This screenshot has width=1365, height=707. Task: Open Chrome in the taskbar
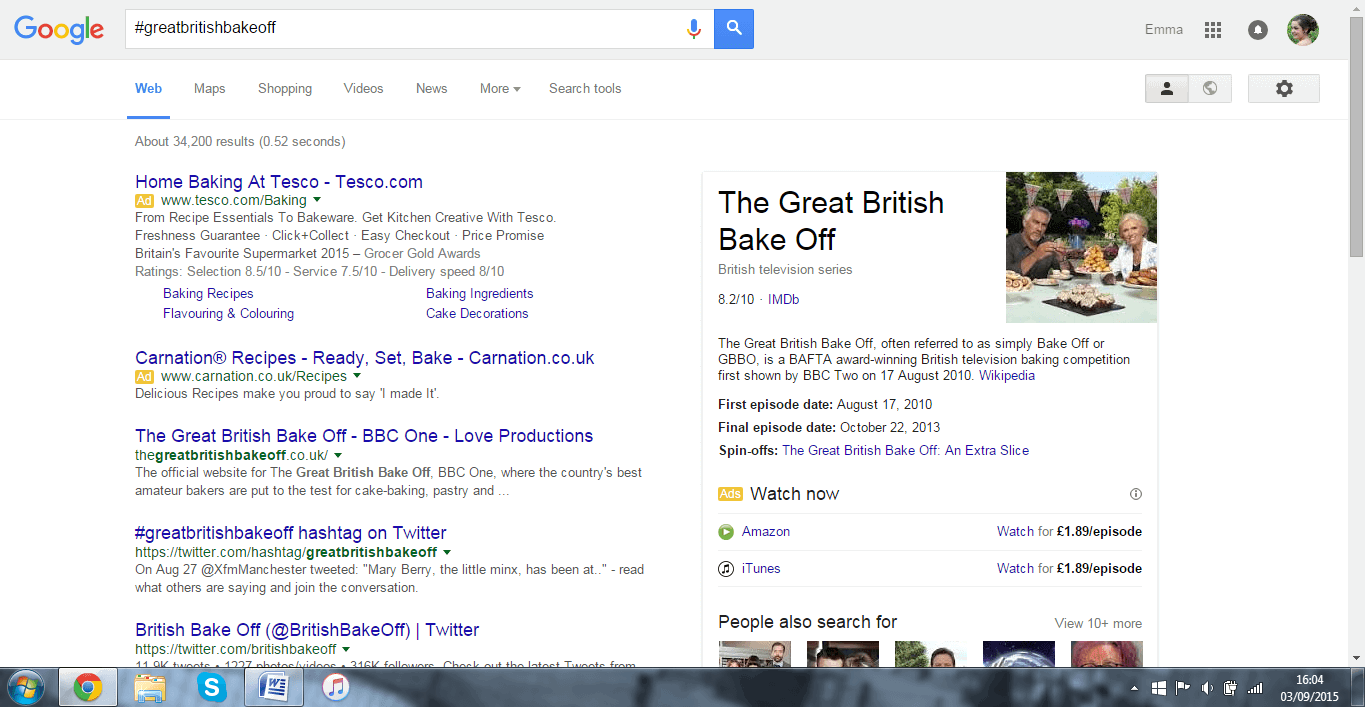pos(88,687)
